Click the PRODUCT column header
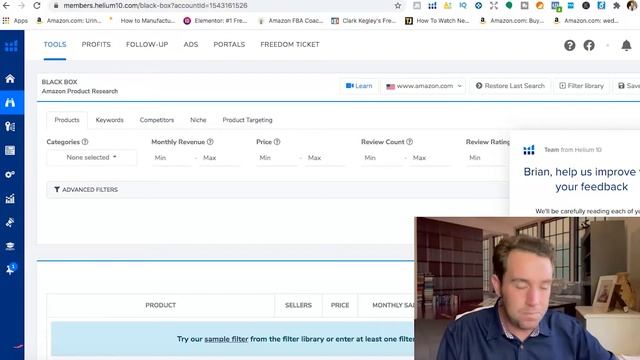The height and width of the screenshot is (360, 640). (x=160, y=305)
